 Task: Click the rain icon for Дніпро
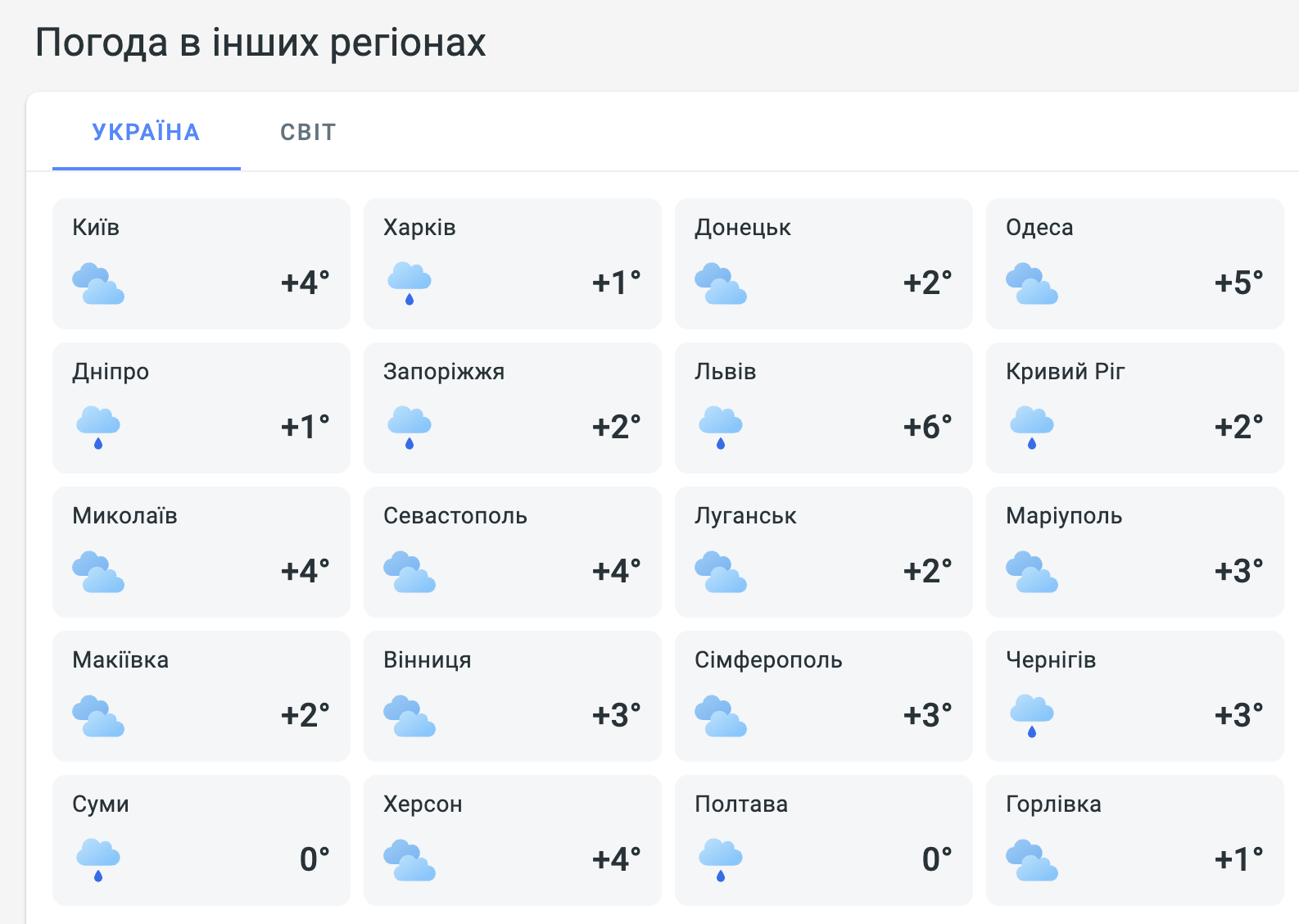98,428
